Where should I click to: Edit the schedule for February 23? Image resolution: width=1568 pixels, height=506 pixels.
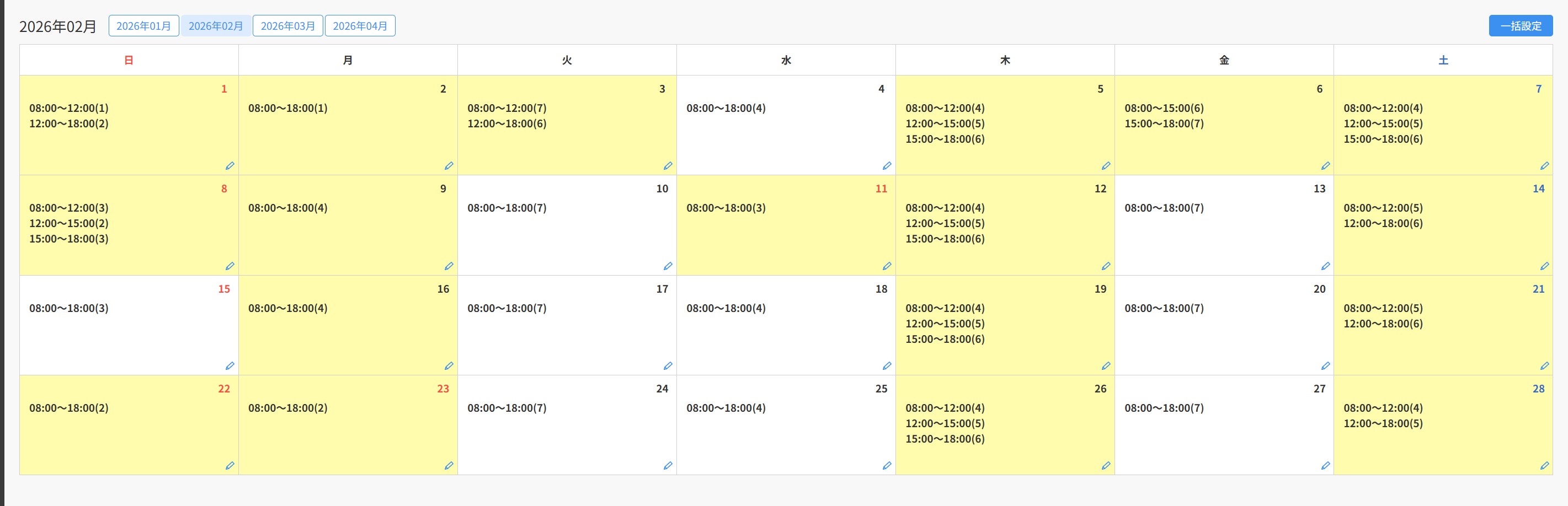point(449,466)
